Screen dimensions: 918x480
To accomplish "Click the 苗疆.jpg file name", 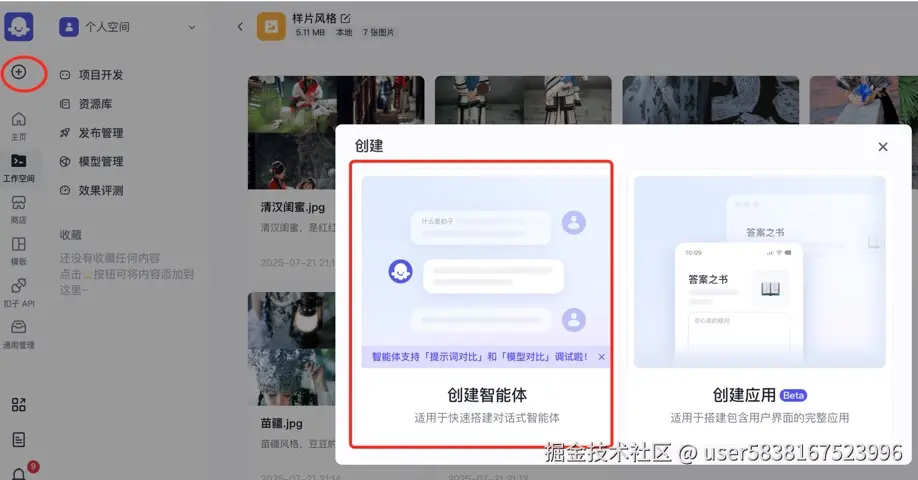I will 282,423.
